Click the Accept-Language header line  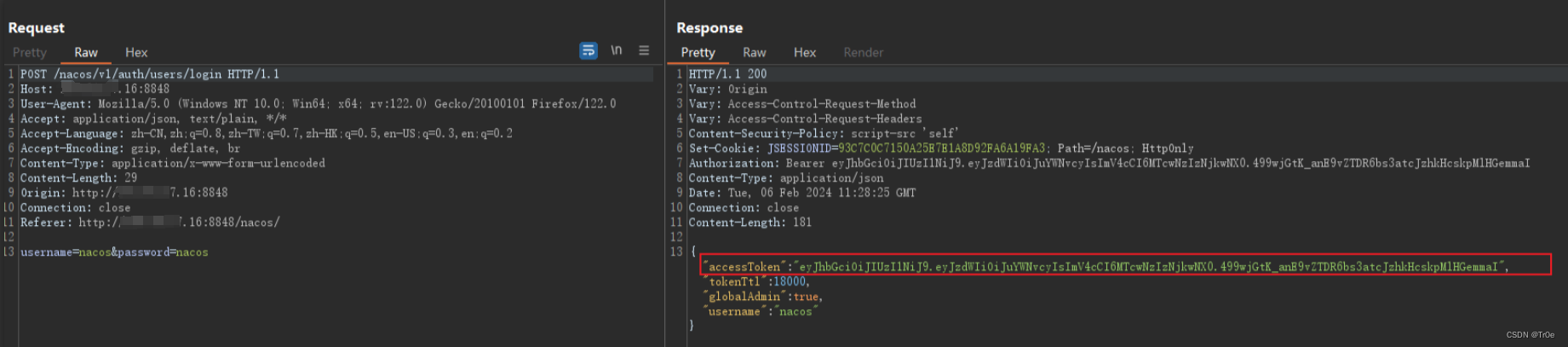267,134
